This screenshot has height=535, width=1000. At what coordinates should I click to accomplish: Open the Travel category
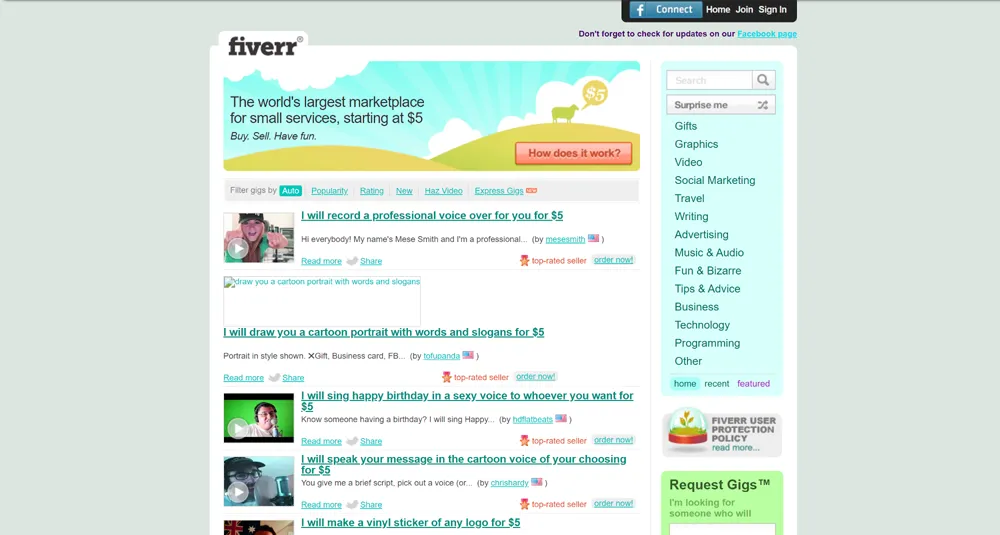(689, 198)
